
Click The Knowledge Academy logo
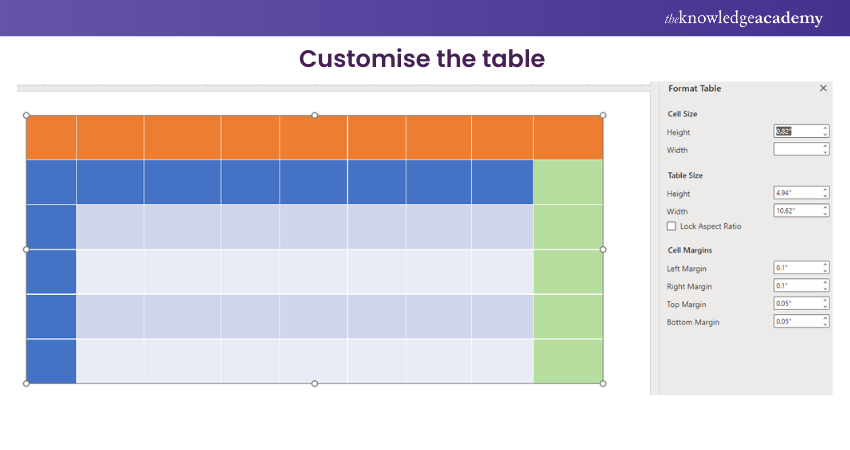(743, 18)
